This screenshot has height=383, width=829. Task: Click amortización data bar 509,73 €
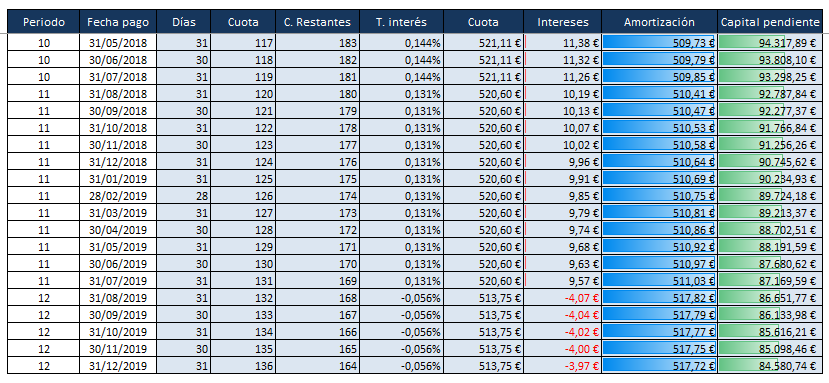[659, 43]
